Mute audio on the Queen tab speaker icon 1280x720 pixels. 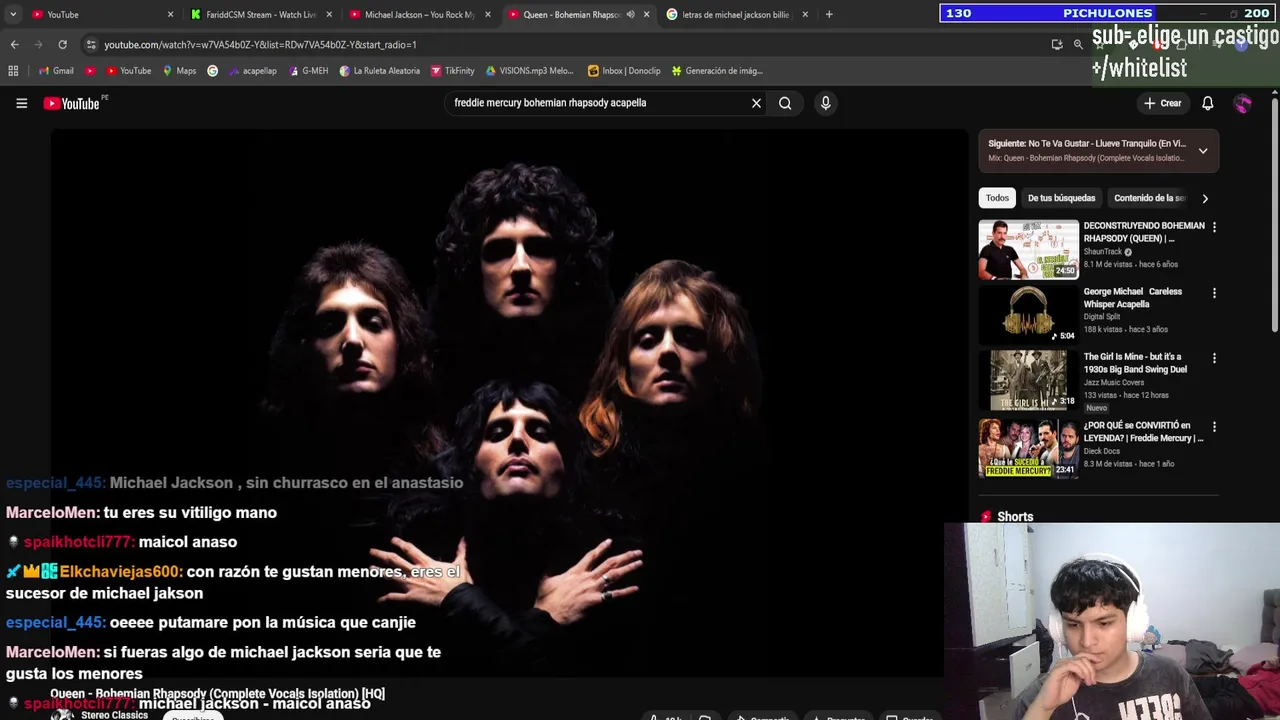[630, 14]
